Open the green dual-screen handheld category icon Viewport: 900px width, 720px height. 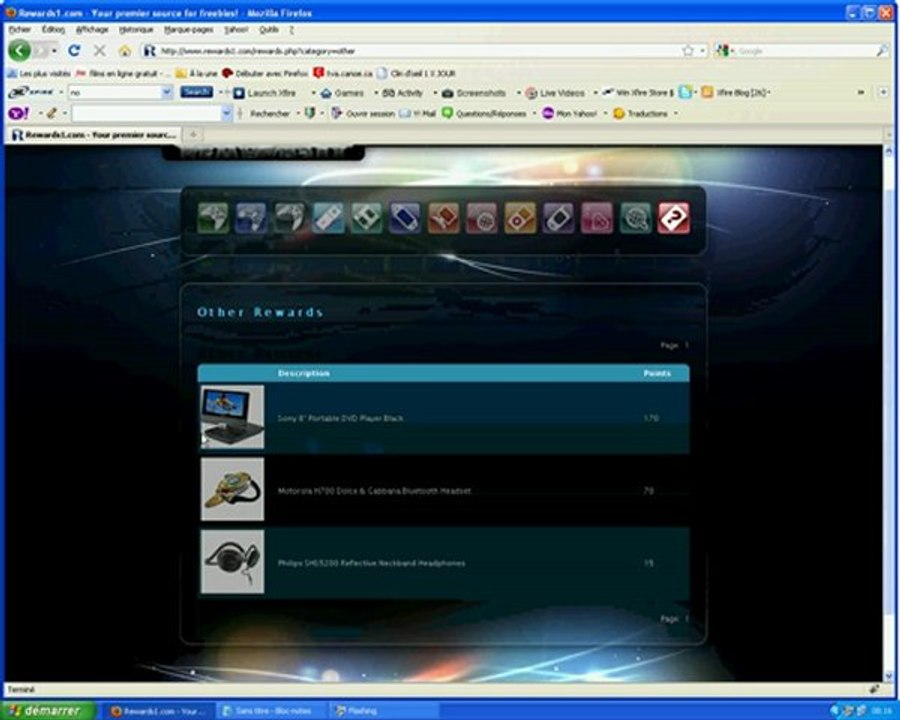coord(366,218)
